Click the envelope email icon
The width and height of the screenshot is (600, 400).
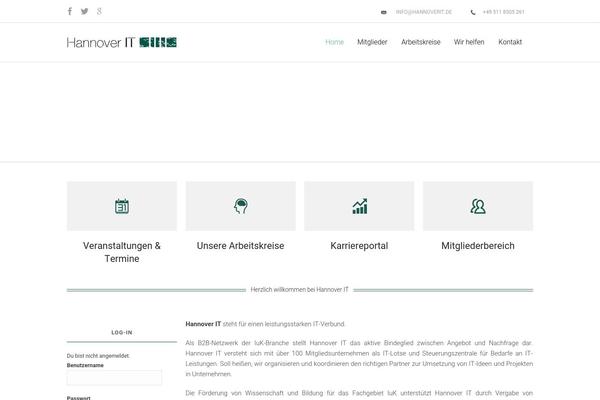pyautogui.click(x=383, y=13)
